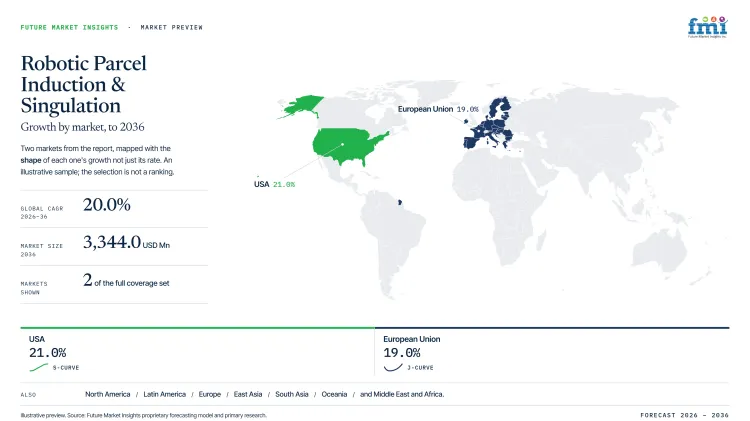Select the European Union 19.0% map label
The height and width of the screenshot is (421, 750).
(438, 109)
